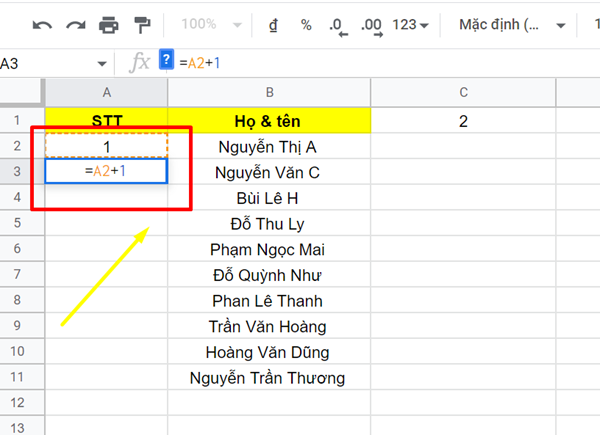Select the Paint format roller icon
600x435 pixels.
[142, 25]
